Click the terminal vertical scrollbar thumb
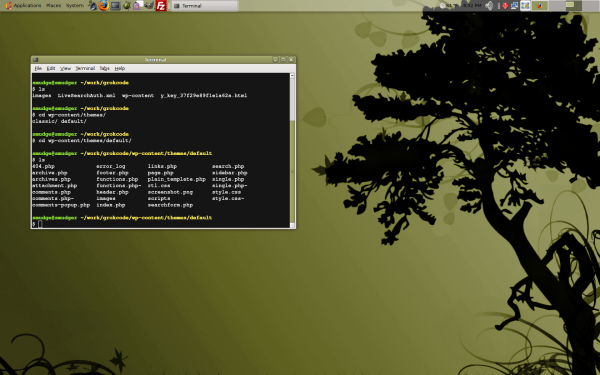The height and width of the screenshot is (375, 600). click(292, 171)
